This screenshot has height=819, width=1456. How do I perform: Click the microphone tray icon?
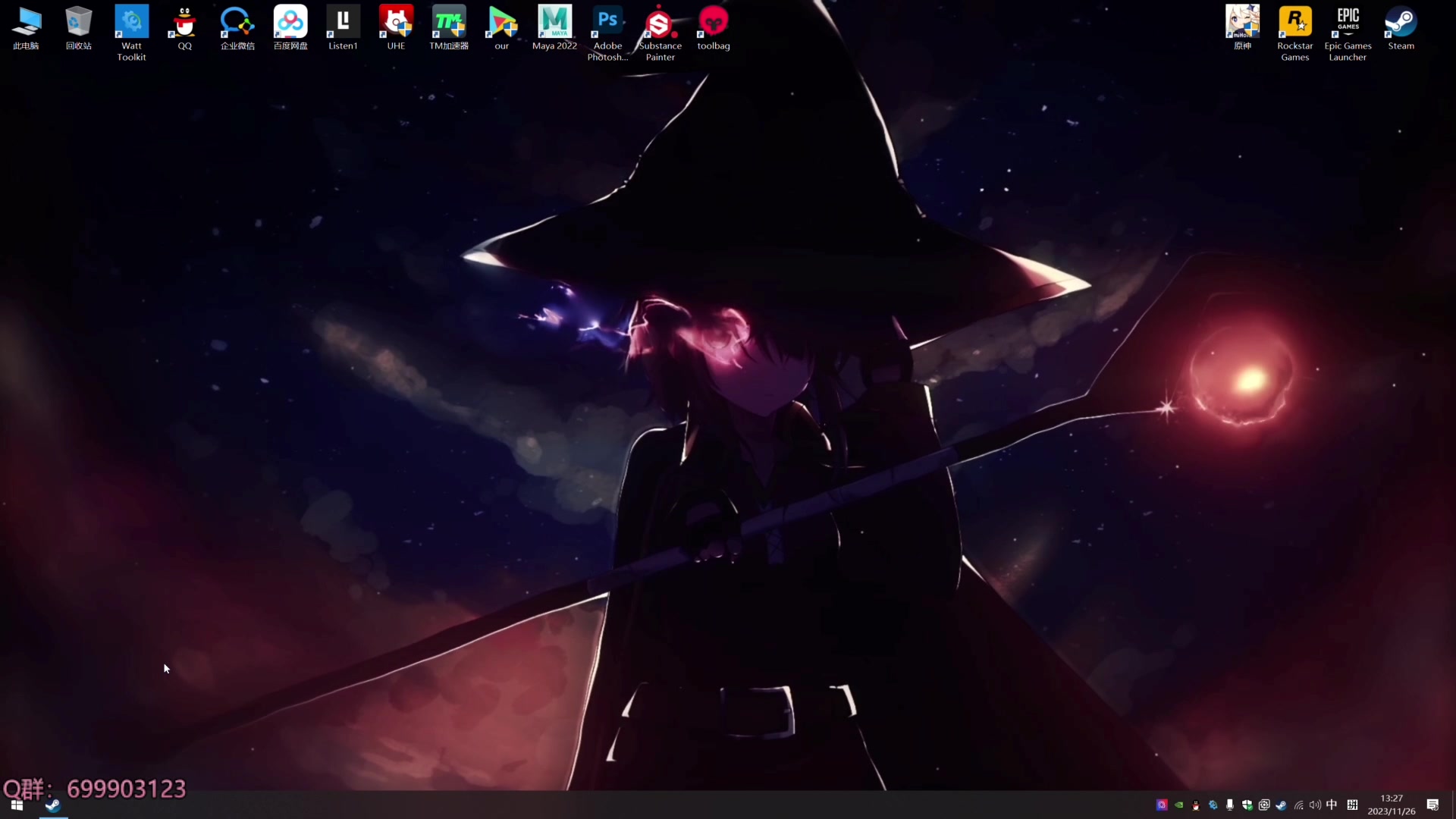(x=1229, y=805)
